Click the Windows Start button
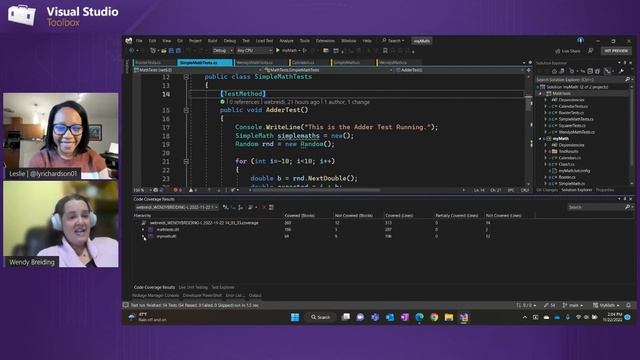 (295, 317)
